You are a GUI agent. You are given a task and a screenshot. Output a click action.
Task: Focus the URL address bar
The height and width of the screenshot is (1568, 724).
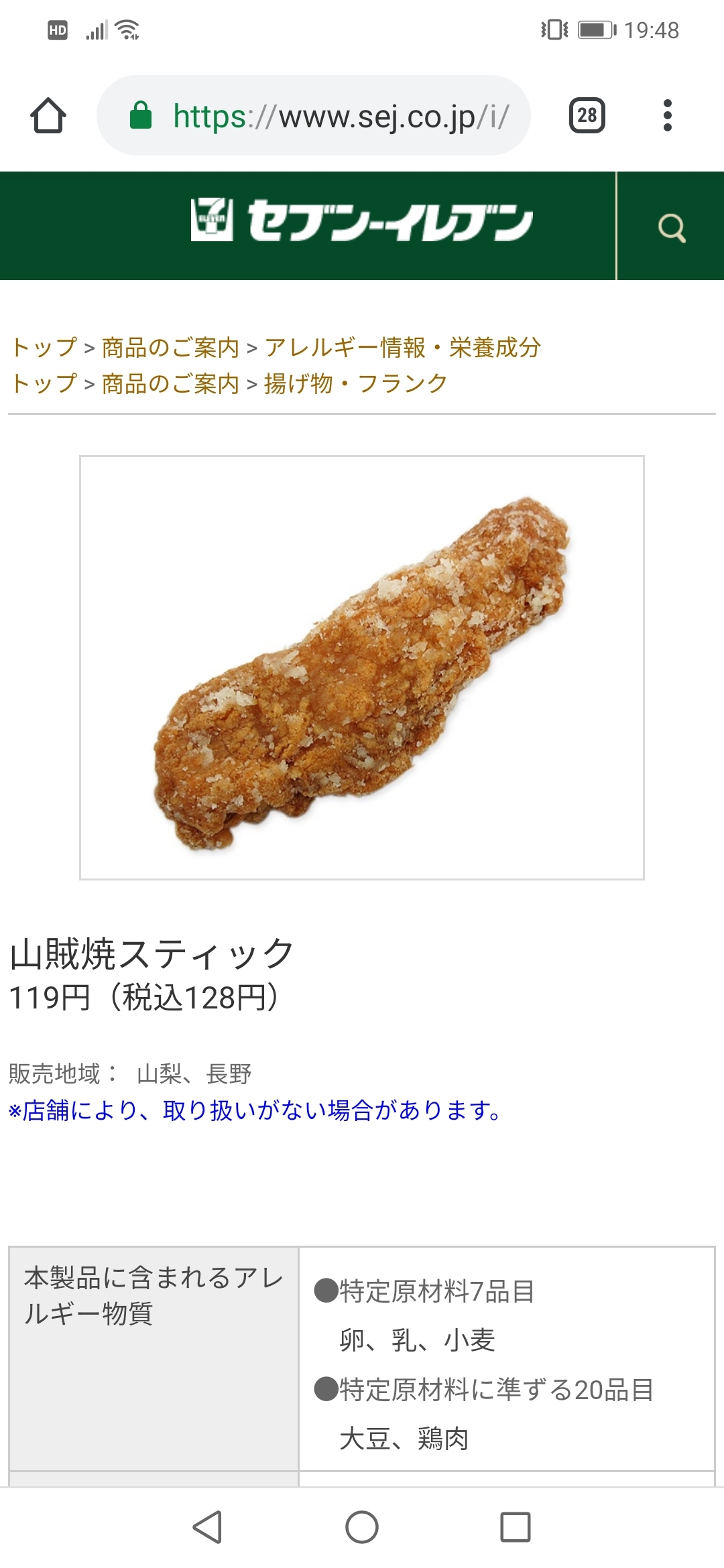pos(314,115)
